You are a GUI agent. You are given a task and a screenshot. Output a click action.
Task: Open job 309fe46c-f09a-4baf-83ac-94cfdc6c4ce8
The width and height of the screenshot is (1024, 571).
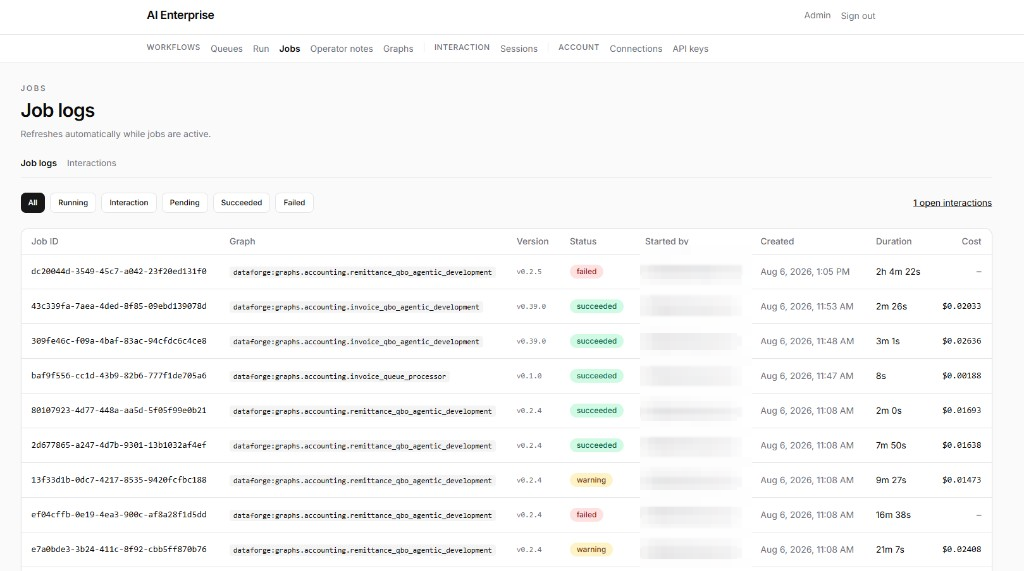tap(119, 340)
